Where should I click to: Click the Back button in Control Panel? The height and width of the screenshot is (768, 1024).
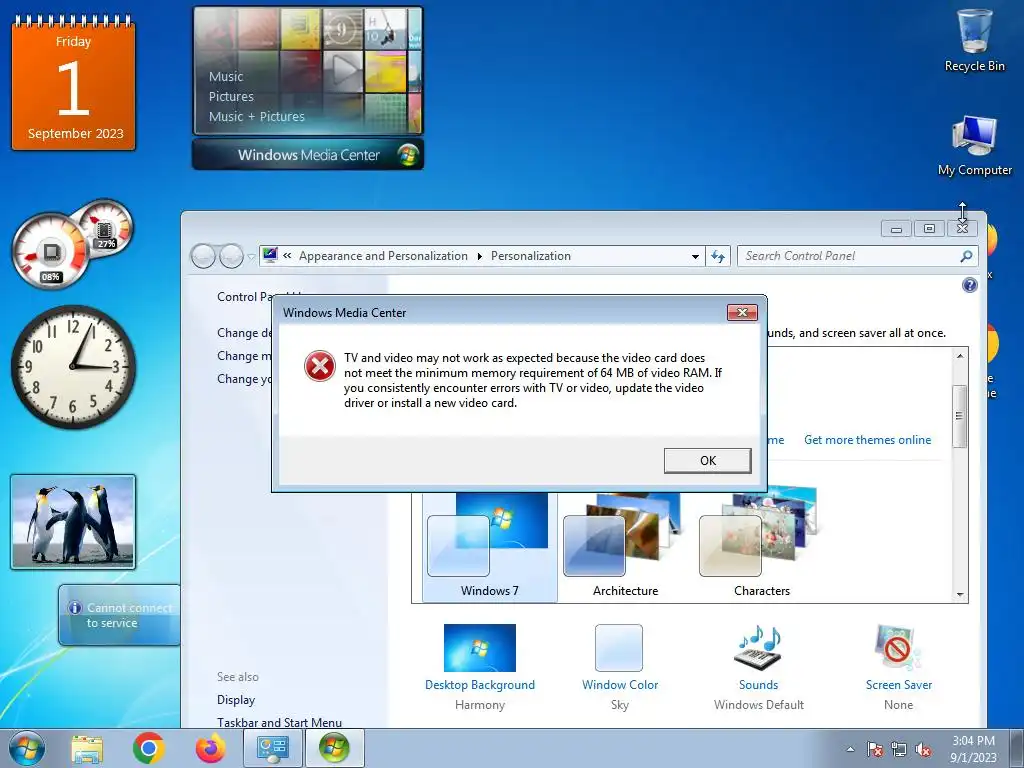[203, 257]
